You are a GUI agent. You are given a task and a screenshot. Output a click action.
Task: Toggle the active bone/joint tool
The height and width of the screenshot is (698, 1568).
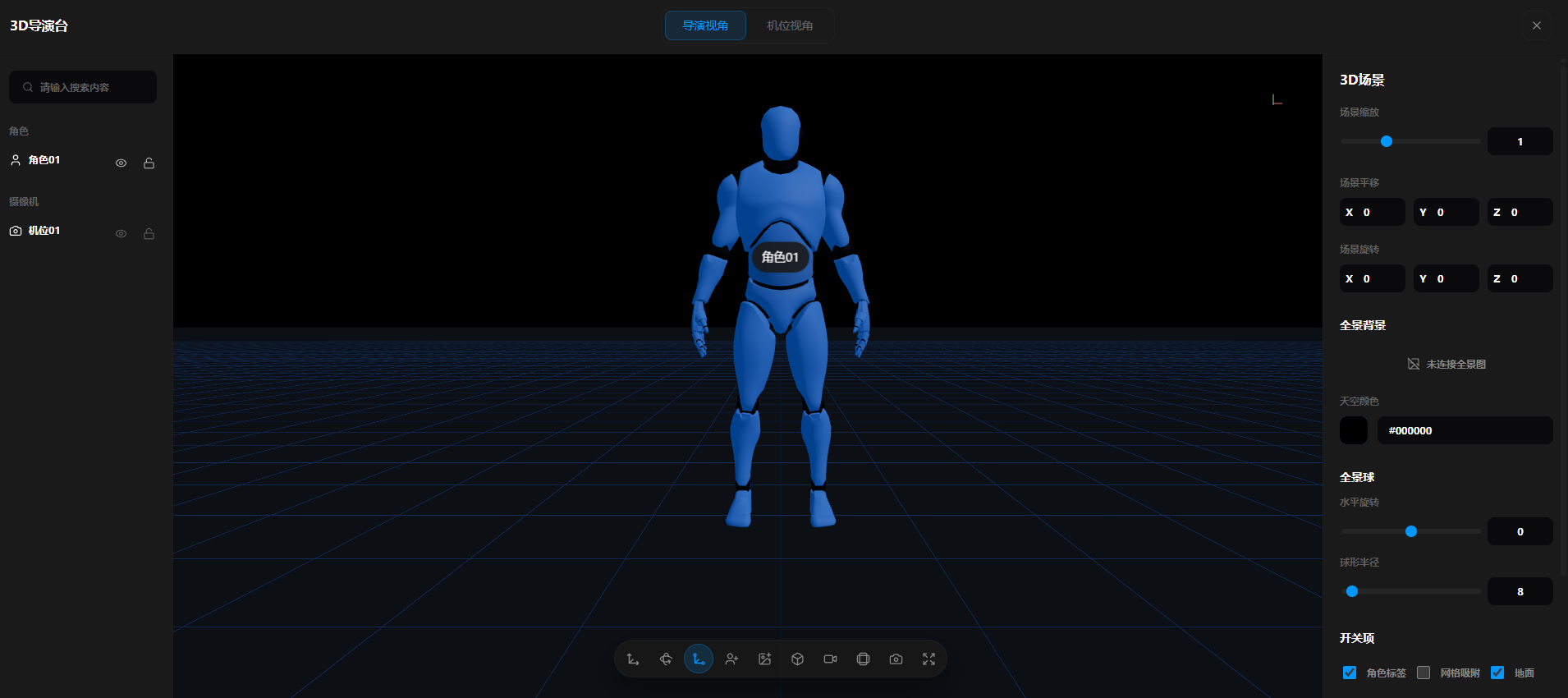(x=699, y=659)
